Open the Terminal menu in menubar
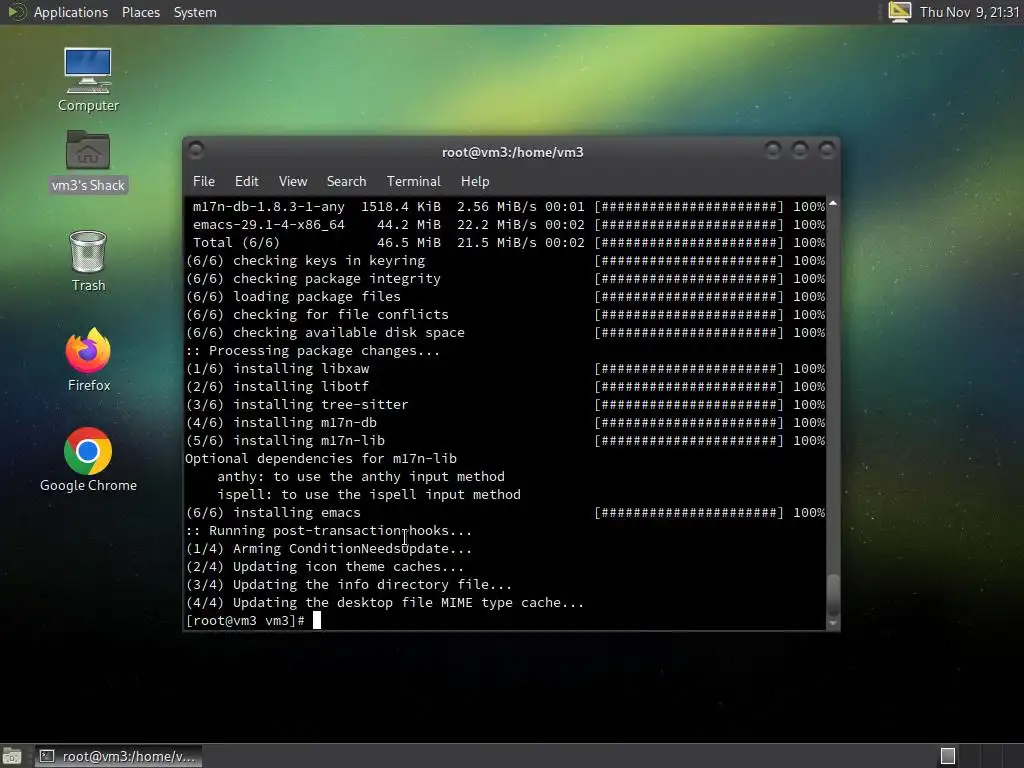Image resolution: width=1024 pixels, height=768 pixels. pos(413,181)
